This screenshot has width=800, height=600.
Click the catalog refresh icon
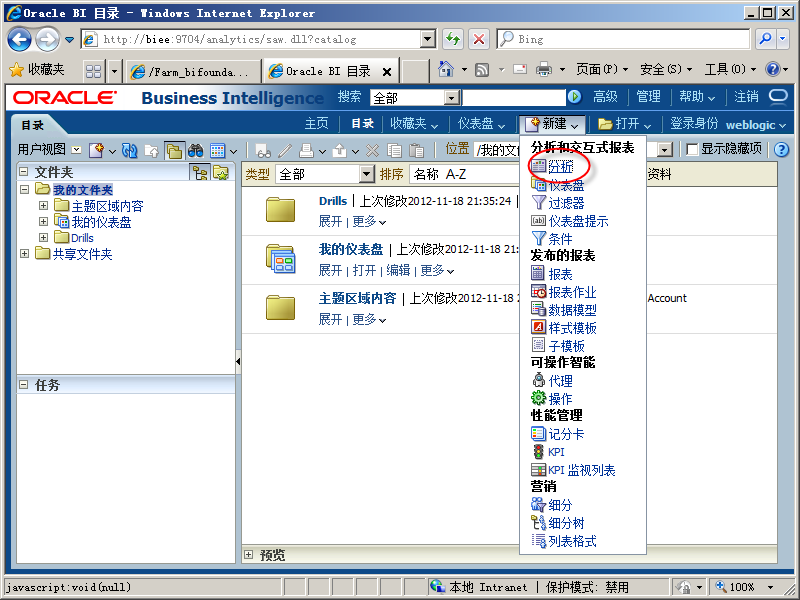click(130, 150)
